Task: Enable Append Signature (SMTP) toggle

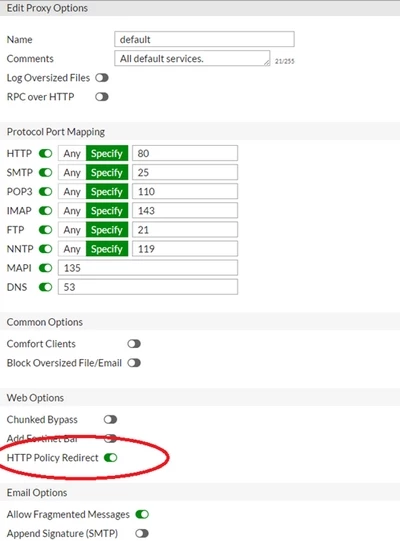Action: (142, 533)
